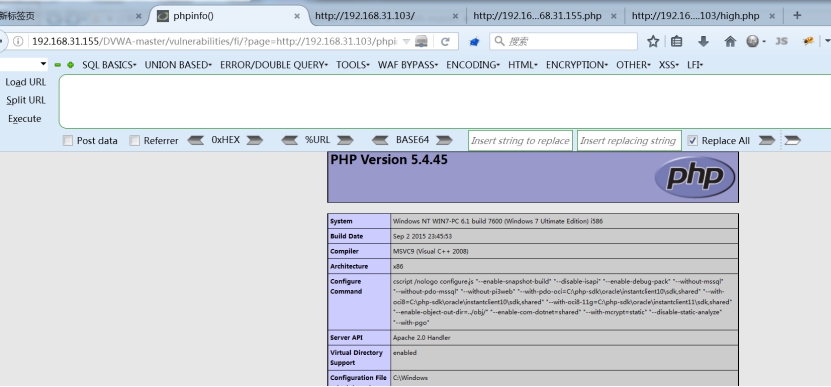Click the green plus HackBar icon

point(70,65)
